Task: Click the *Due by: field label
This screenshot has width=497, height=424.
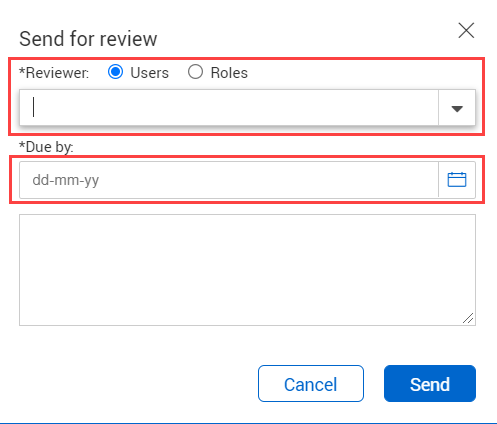Action: [x=46, y=147]
